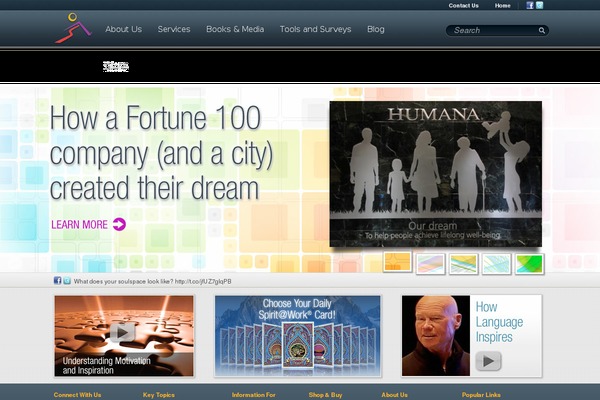Screen dimensions: 600x400
Task: Click the bald man's portrait photo
Action: click(x=436, y=335)
